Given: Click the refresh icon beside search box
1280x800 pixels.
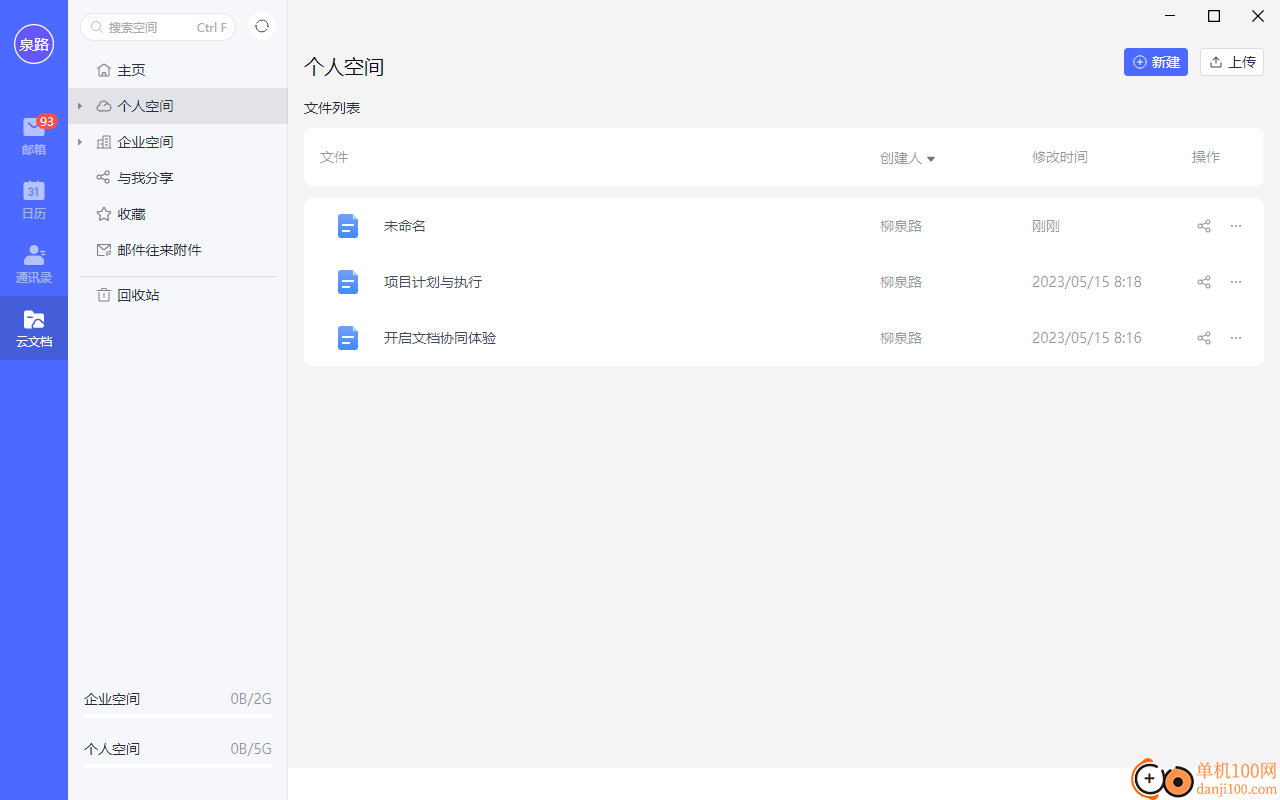Looking at the screenshot, I should [x=262, y=27].
